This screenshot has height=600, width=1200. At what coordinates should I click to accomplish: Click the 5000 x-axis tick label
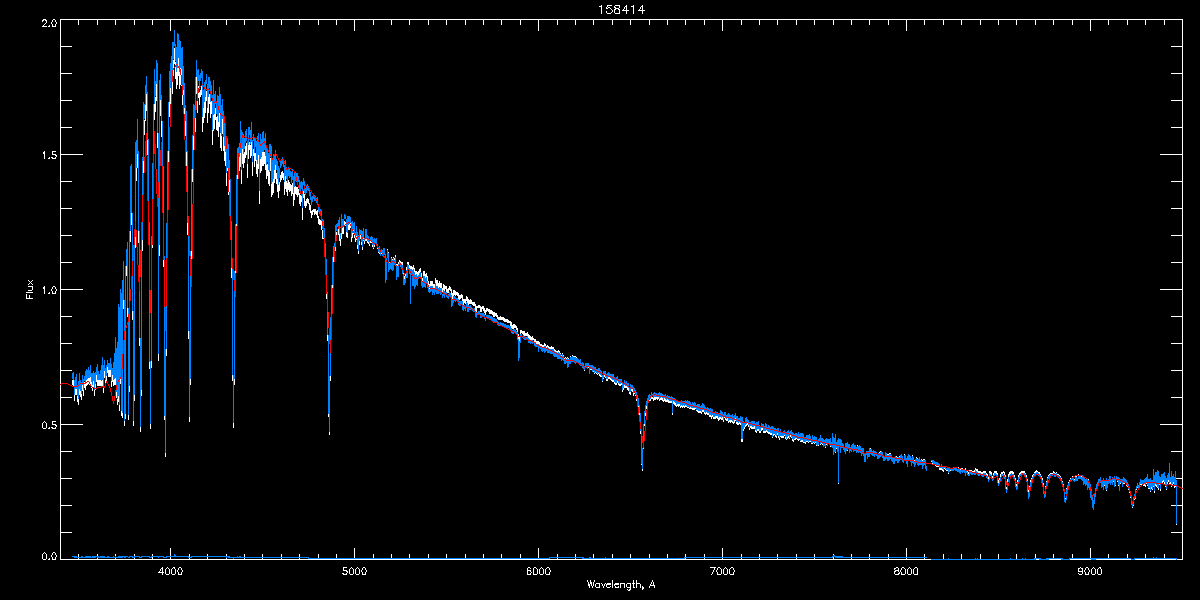coord(355,571)
